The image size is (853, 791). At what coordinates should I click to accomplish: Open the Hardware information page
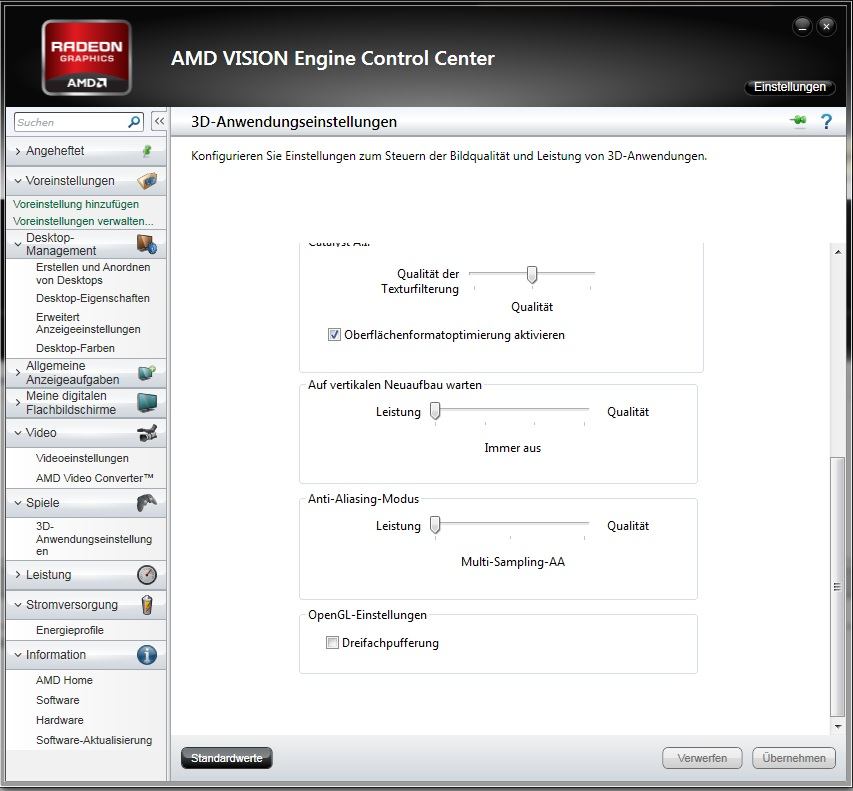click(x=60, y=720)
